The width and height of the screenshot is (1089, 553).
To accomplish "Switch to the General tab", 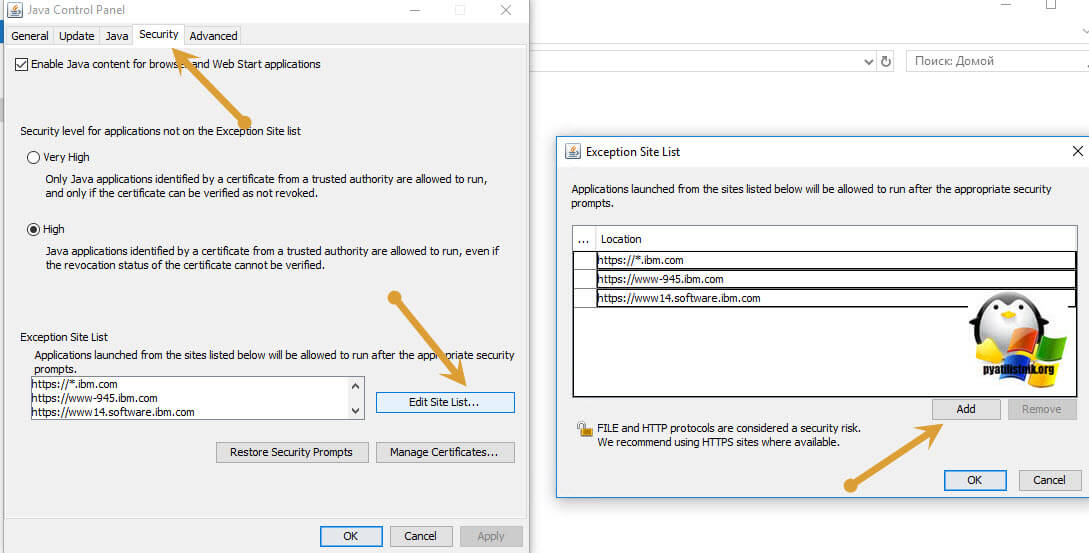I will [30, 36].
